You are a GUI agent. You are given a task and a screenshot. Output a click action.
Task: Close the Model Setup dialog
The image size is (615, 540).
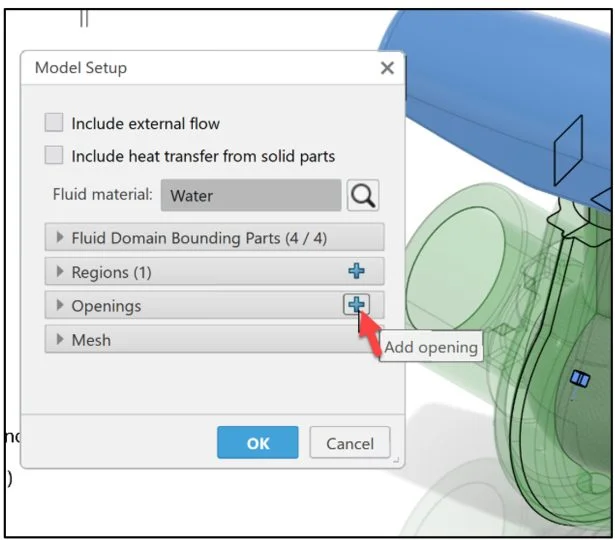click(x=387, y=69)
